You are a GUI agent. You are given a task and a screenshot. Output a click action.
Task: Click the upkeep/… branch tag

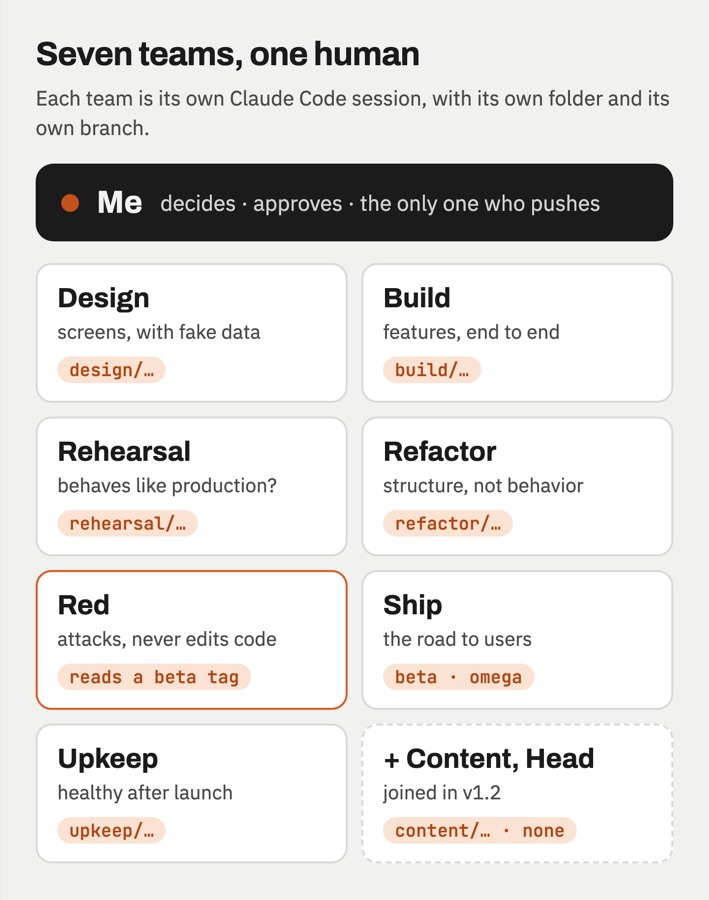[111, 831]
